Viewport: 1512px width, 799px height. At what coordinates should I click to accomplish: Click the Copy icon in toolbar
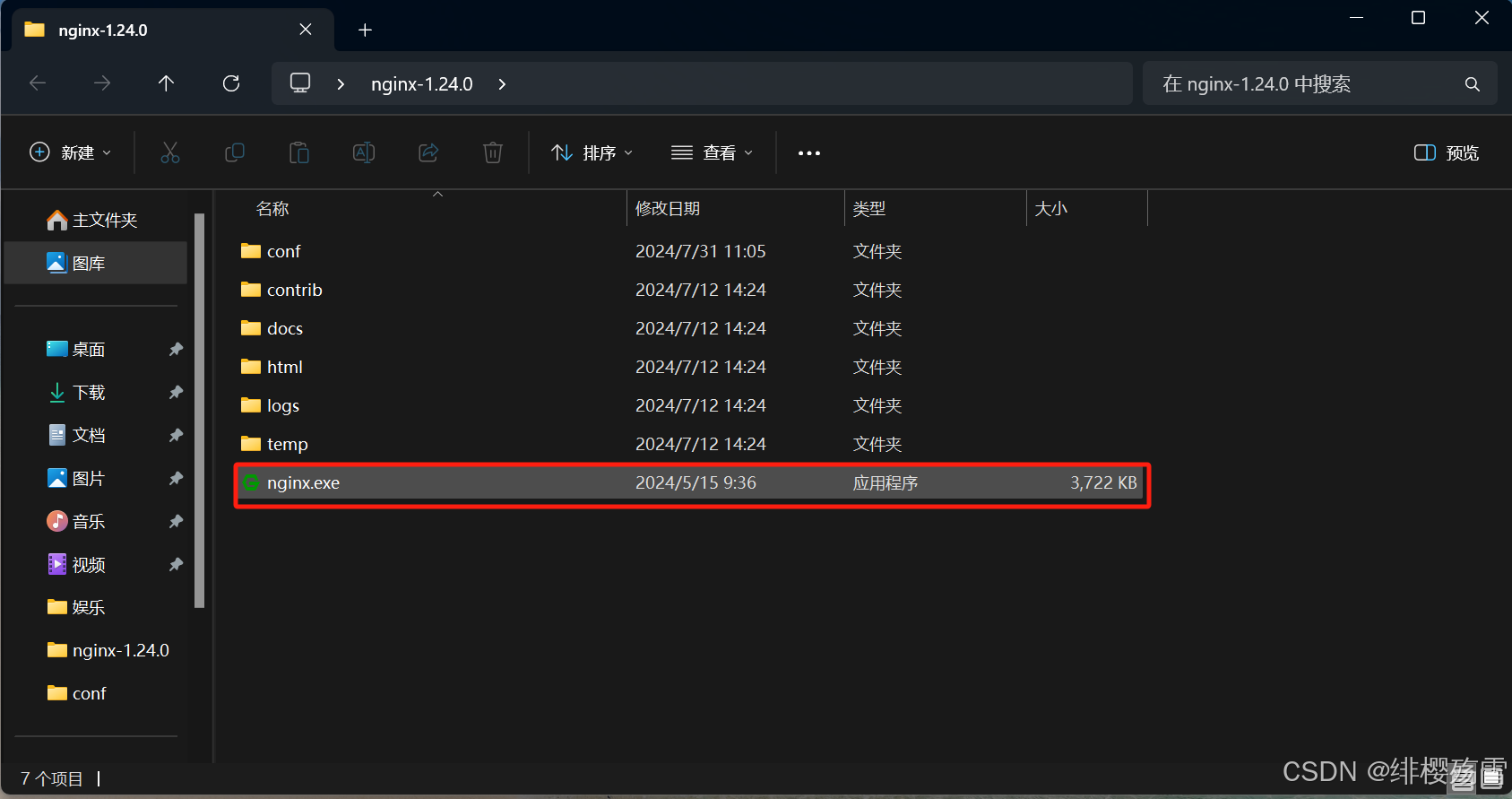click(234, 152)
